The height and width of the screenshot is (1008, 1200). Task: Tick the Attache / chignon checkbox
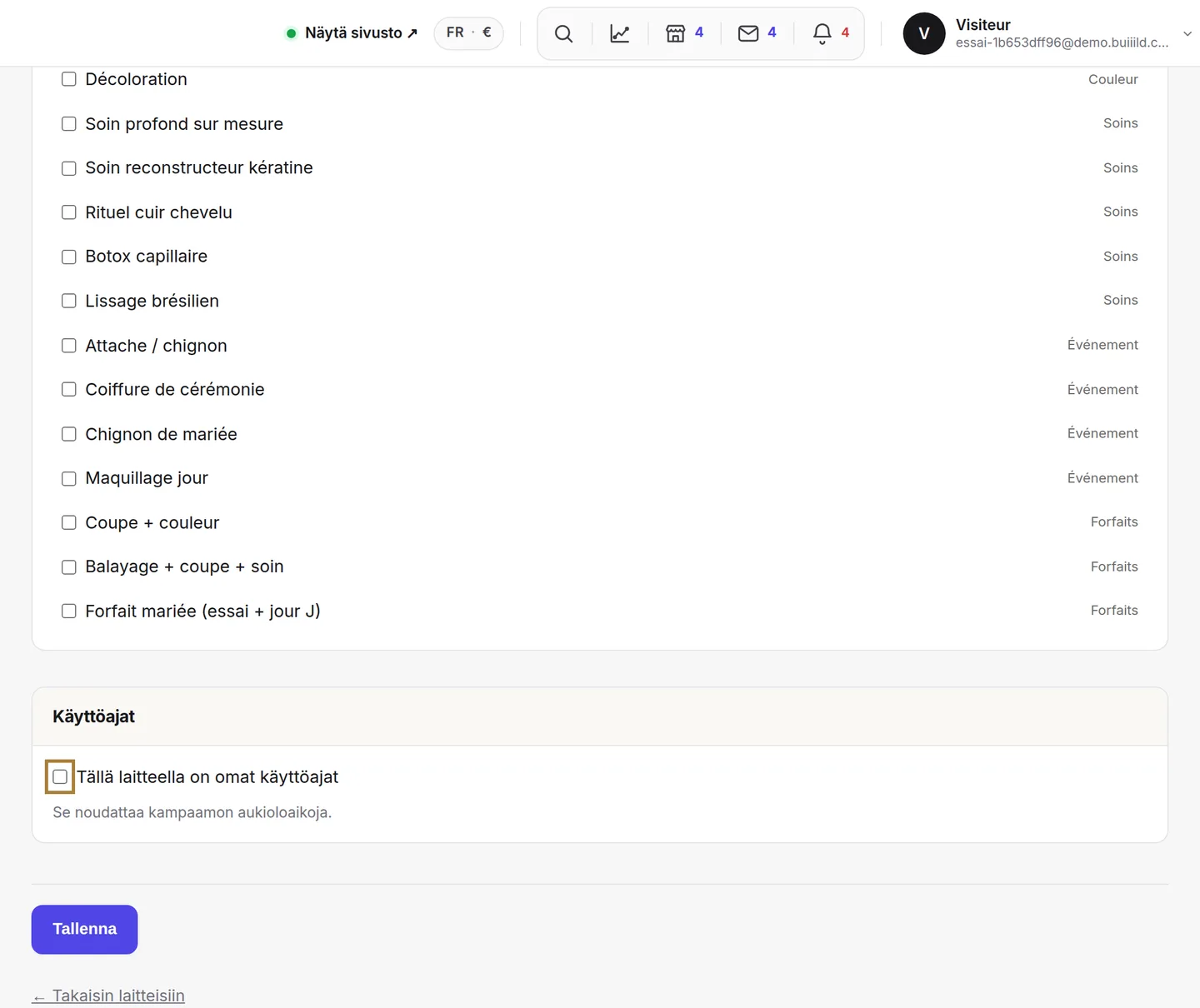[x=69, y=346]
